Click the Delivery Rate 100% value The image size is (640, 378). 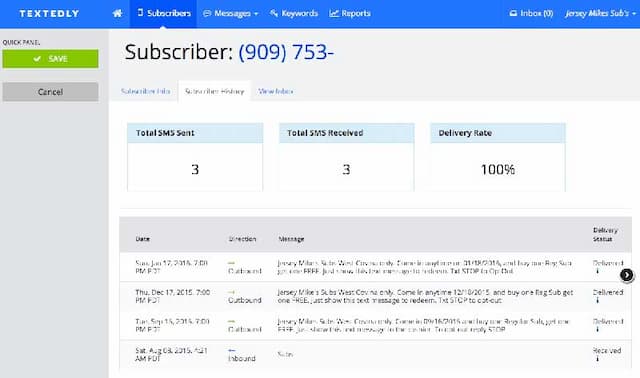498,169
